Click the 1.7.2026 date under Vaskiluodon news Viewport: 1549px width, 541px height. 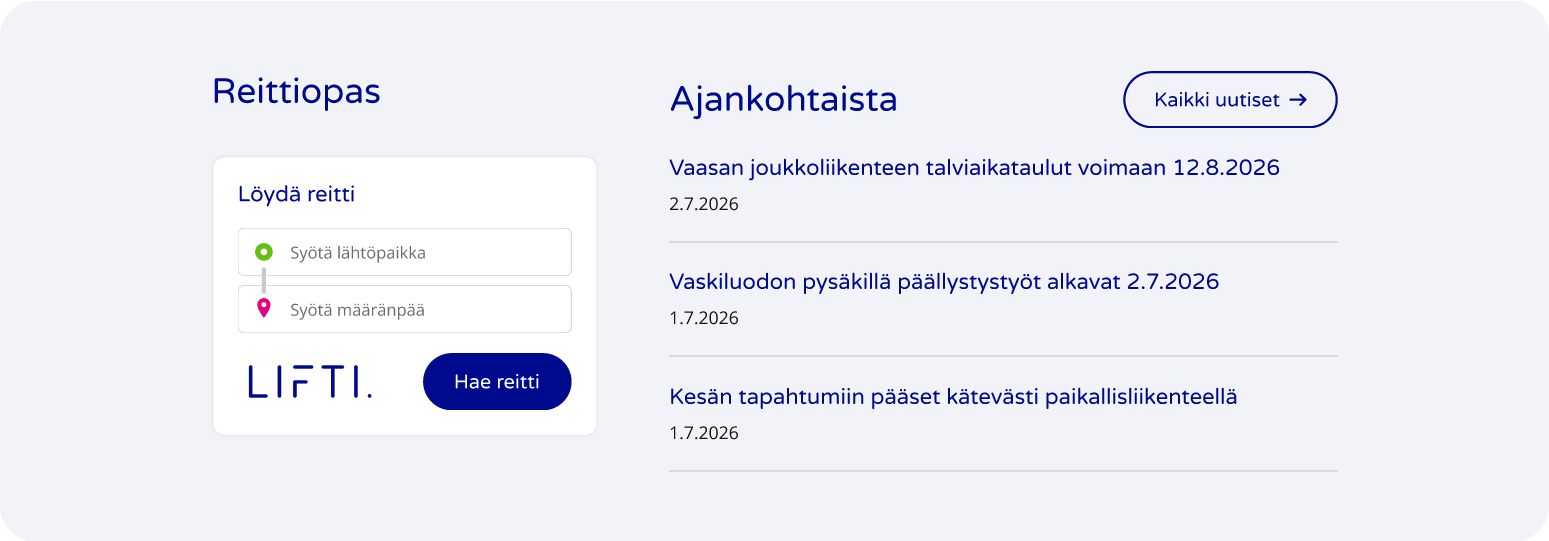(x=704, y=318)
